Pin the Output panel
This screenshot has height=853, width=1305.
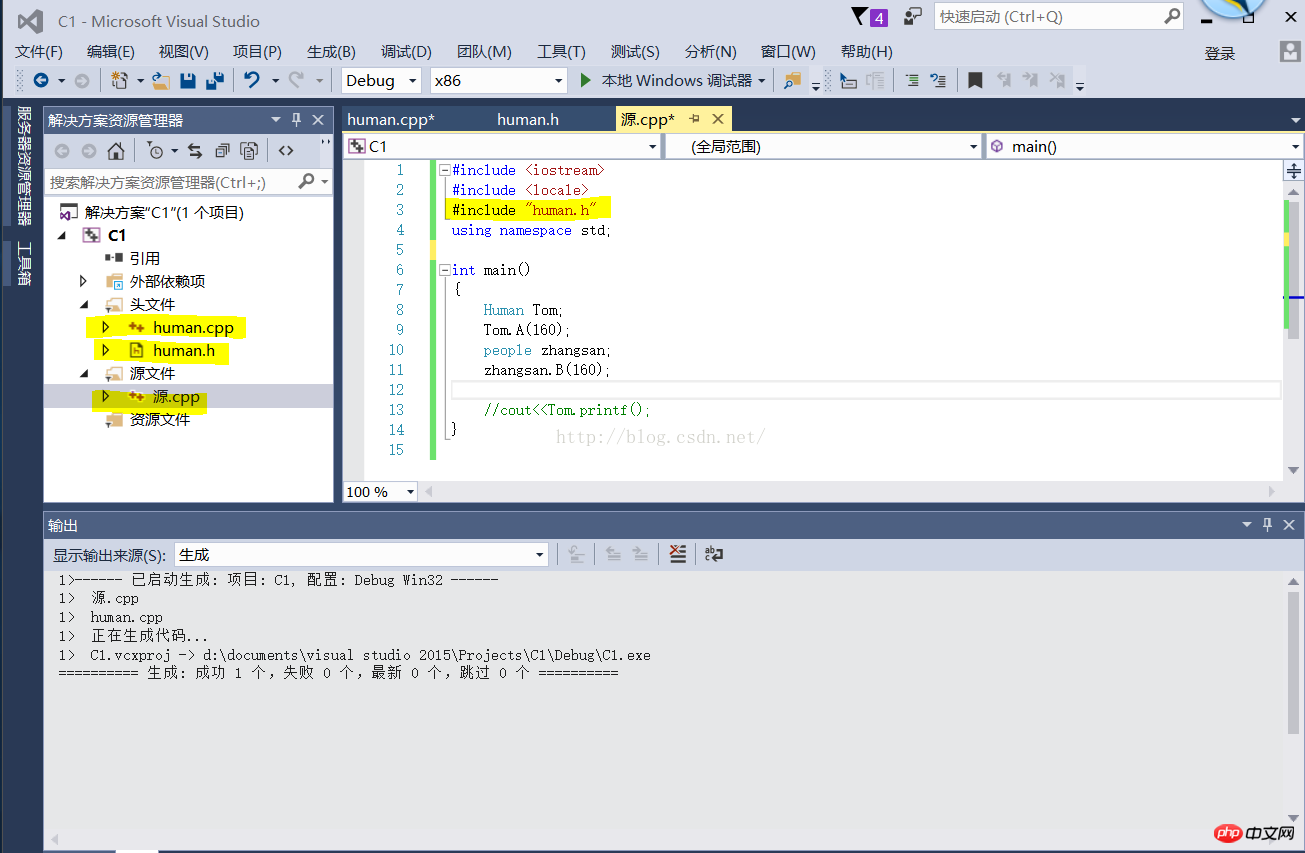point(1267,525)
